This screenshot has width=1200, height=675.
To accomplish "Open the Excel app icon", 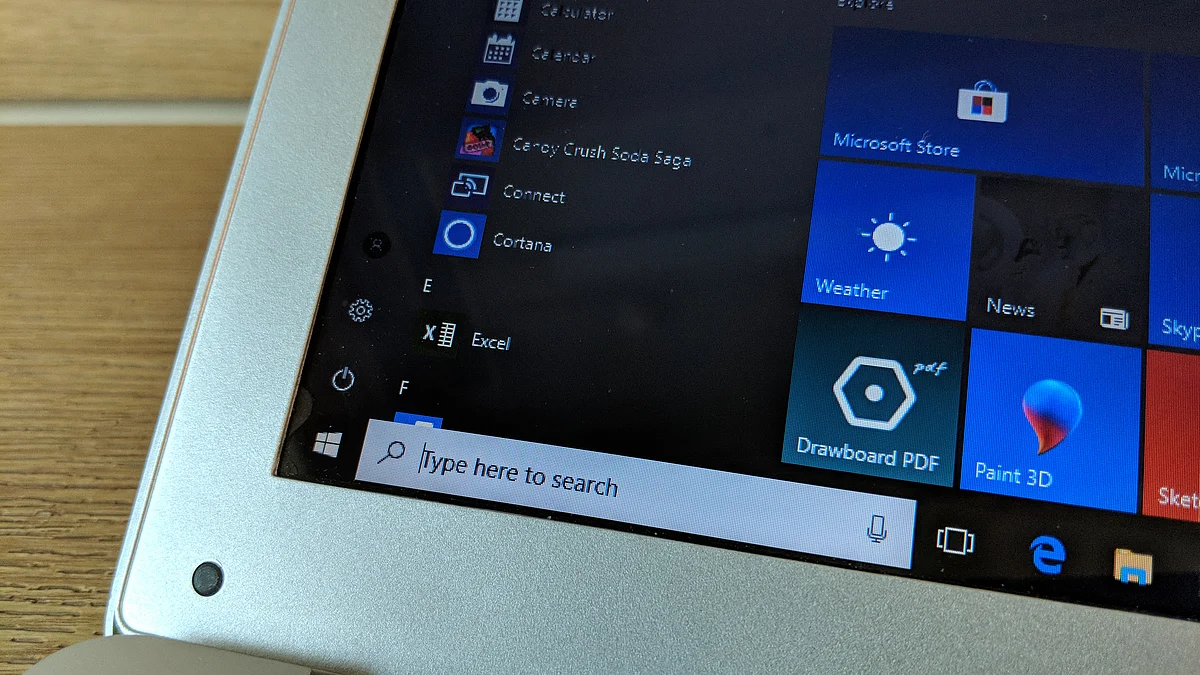I will 439,334.
